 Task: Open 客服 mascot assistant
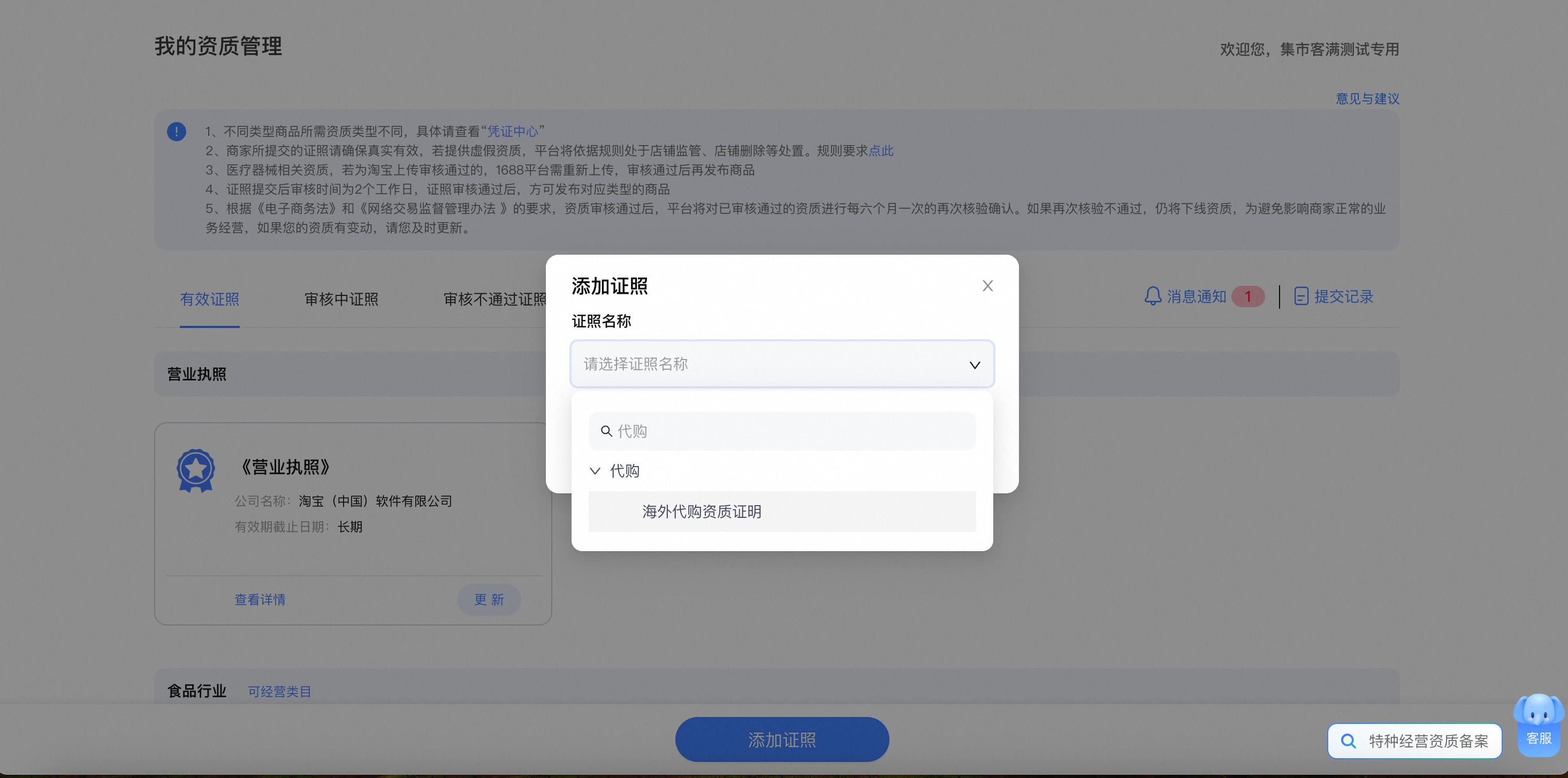(x=1538, y=725)
